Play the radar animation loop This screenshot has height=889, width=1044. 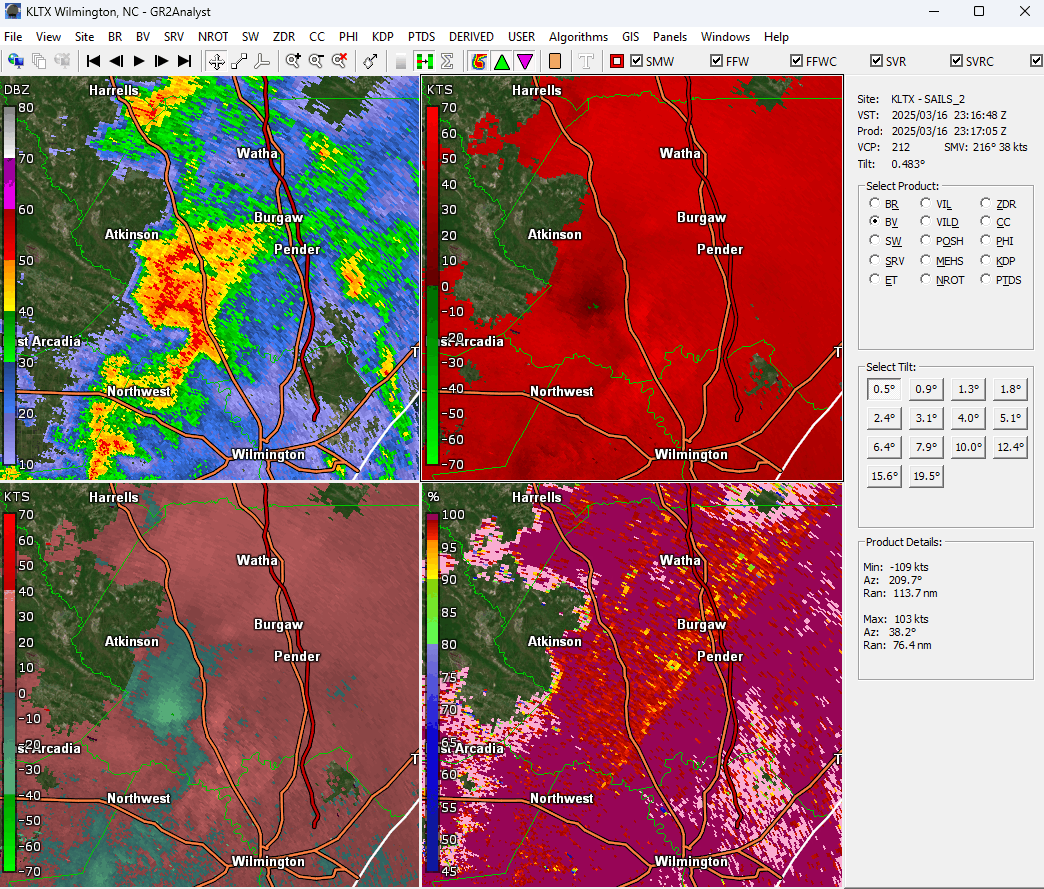[138, 61]
